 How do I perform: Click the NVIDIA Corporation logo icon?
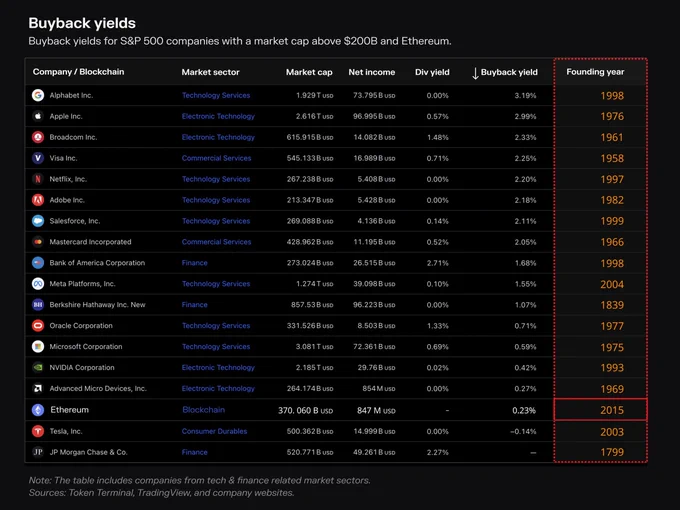38,367
